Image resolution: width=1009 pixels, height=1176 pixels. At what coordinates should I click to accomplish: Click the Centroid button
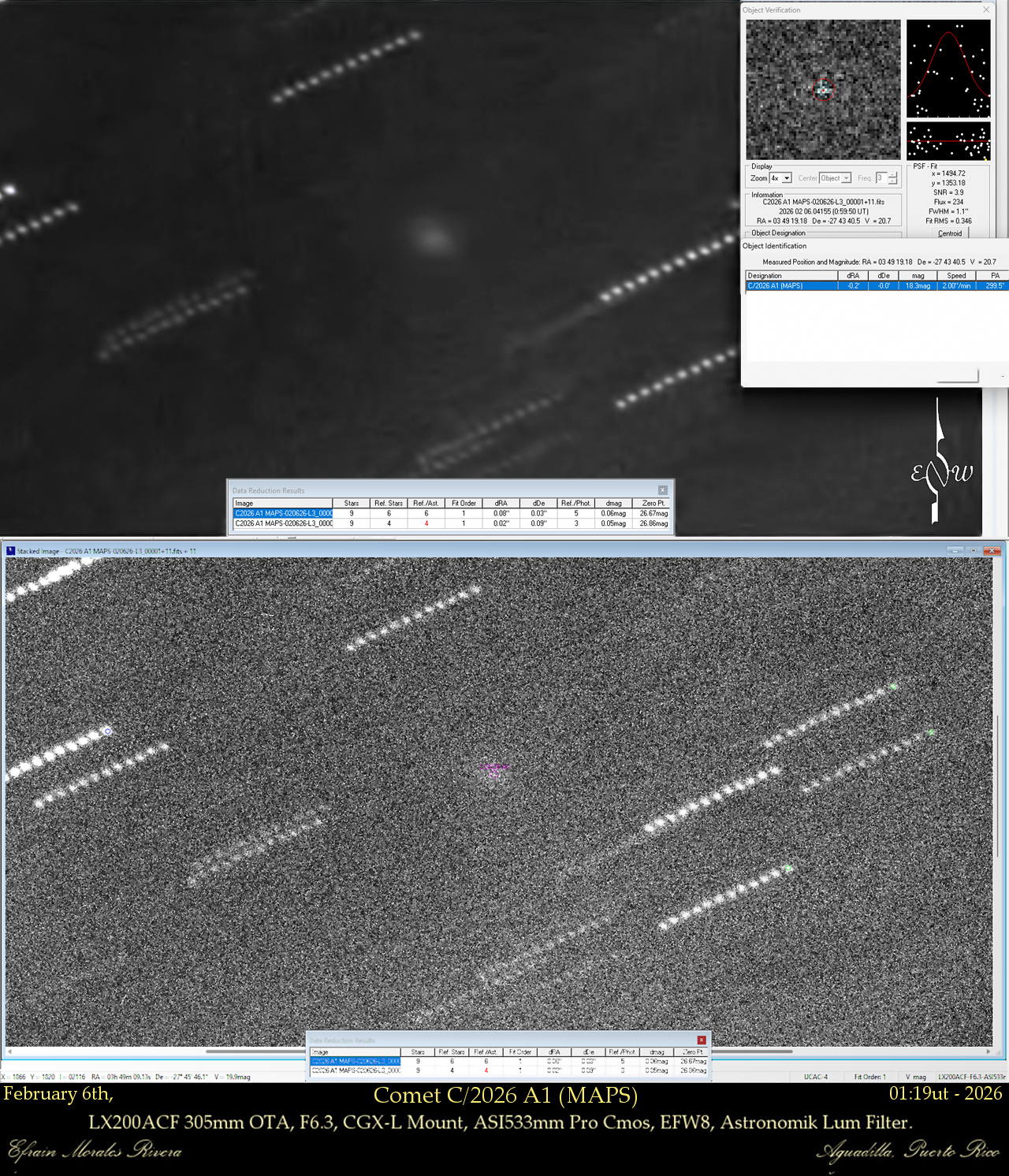click(x=949, y=233)
